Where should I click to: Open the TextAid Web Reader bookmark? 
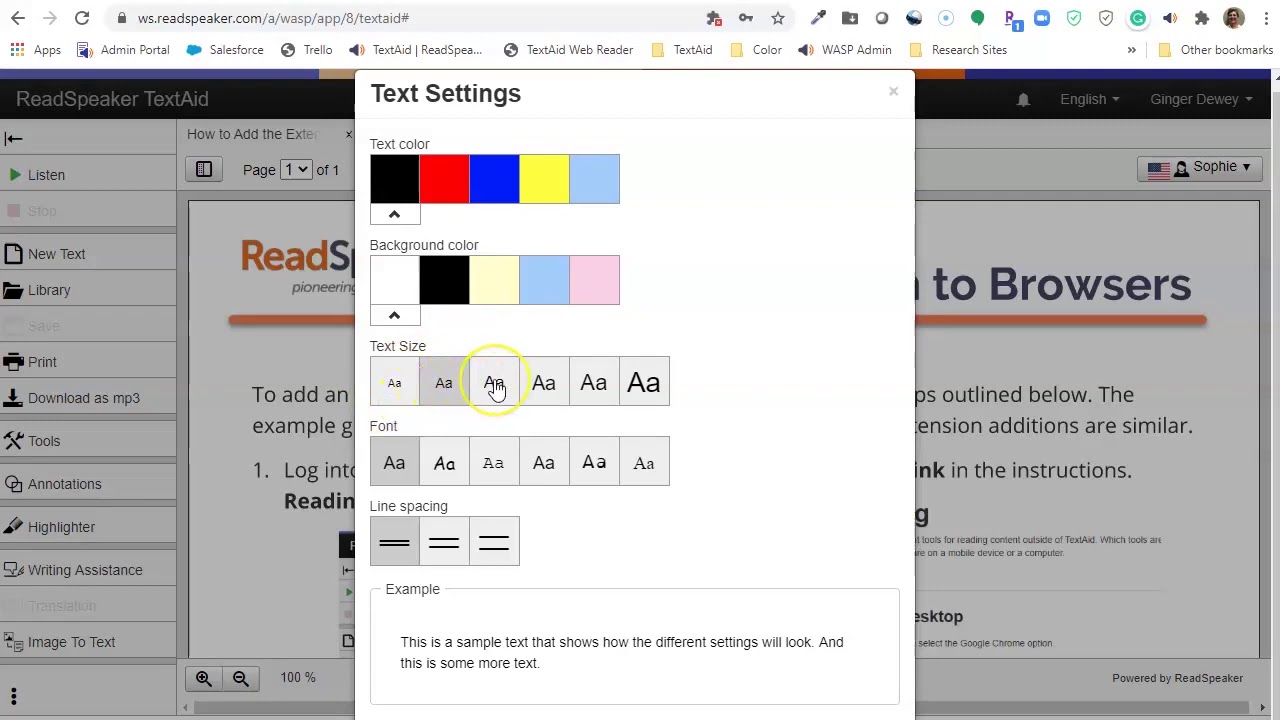point(569,50)
